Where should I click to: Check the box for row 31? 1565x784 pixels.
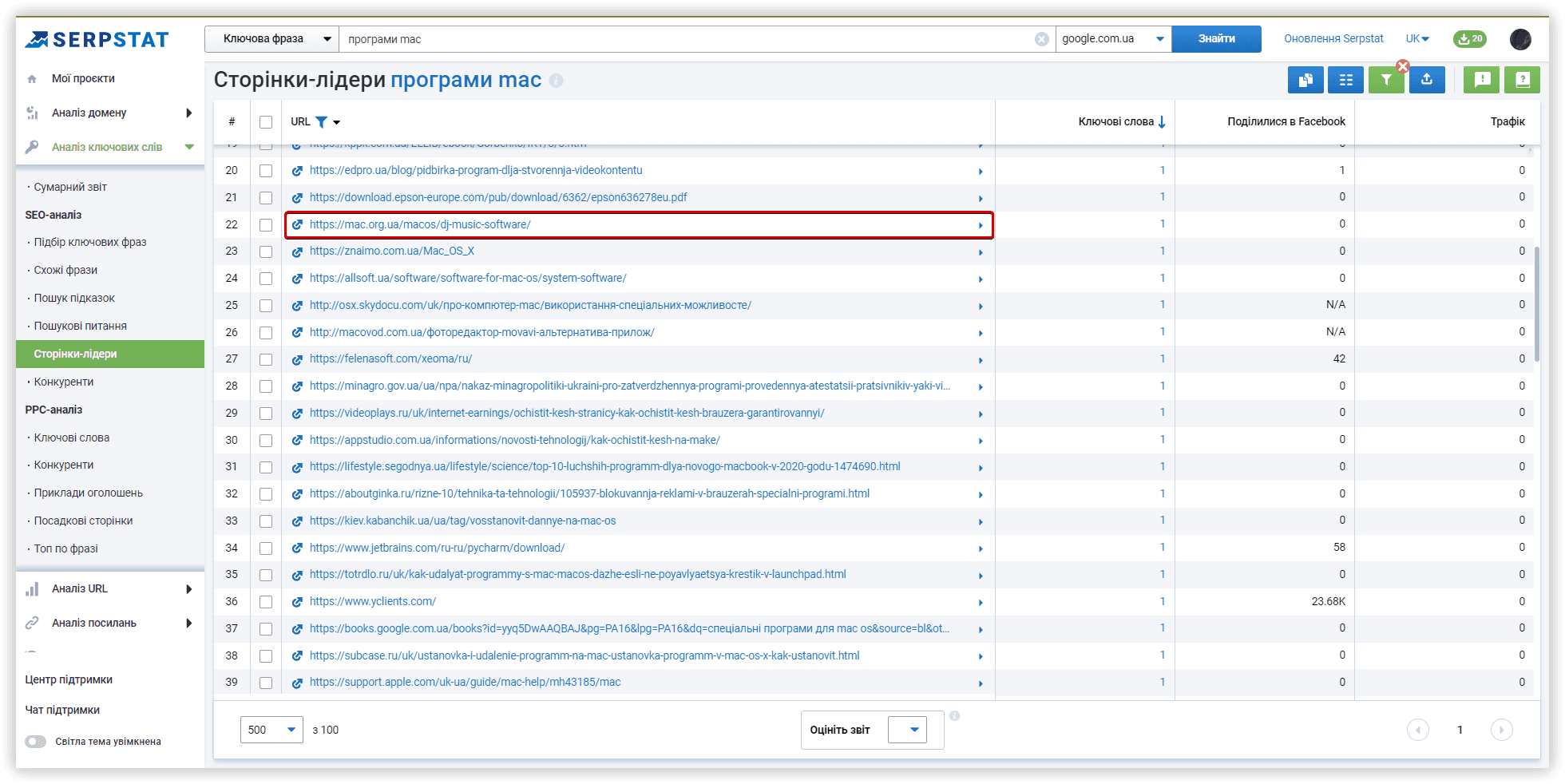coord(266,467)
